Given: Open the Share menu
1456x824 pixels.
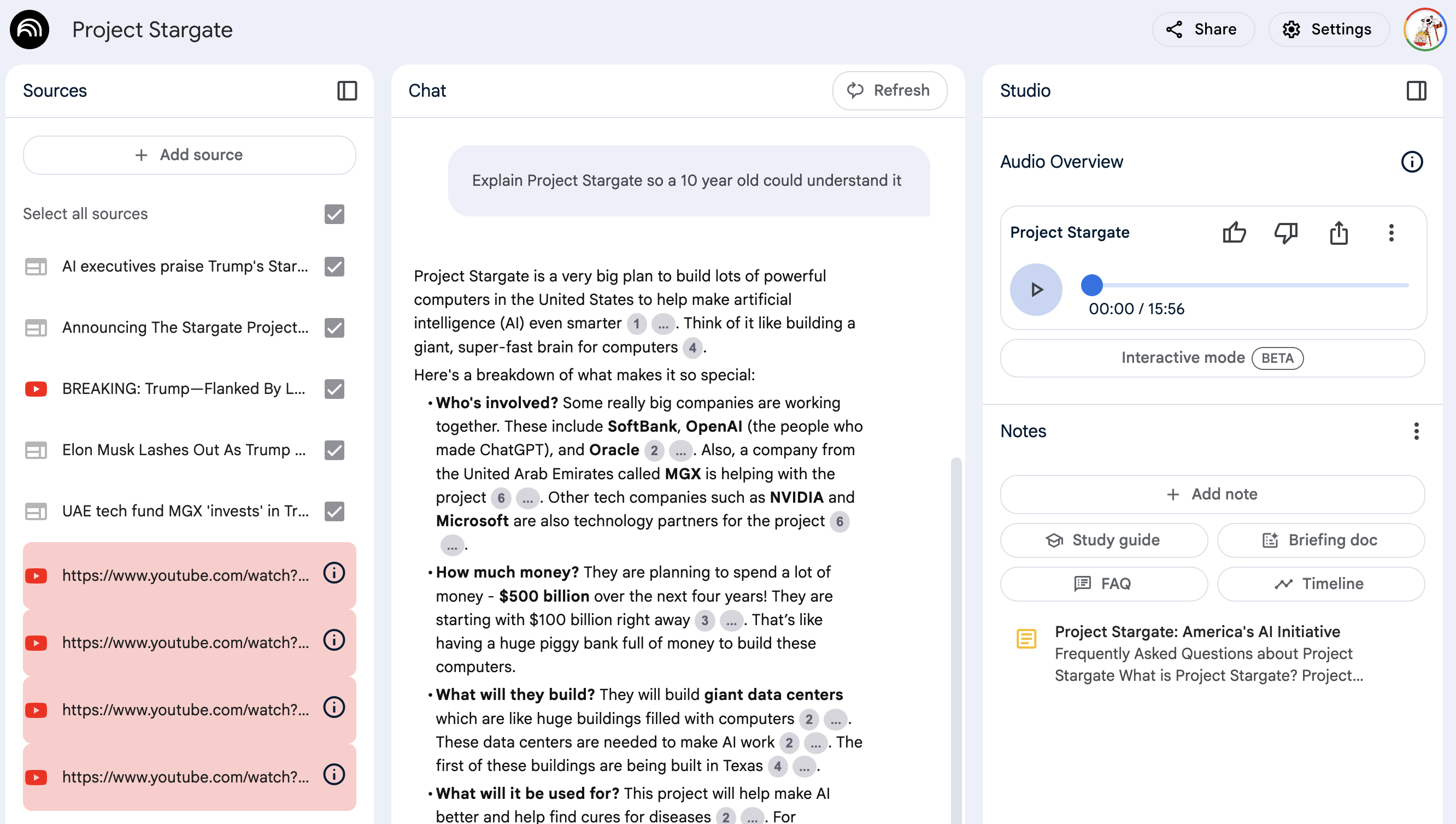Looking at the screenshot, I should click(x=1203, y=30).
